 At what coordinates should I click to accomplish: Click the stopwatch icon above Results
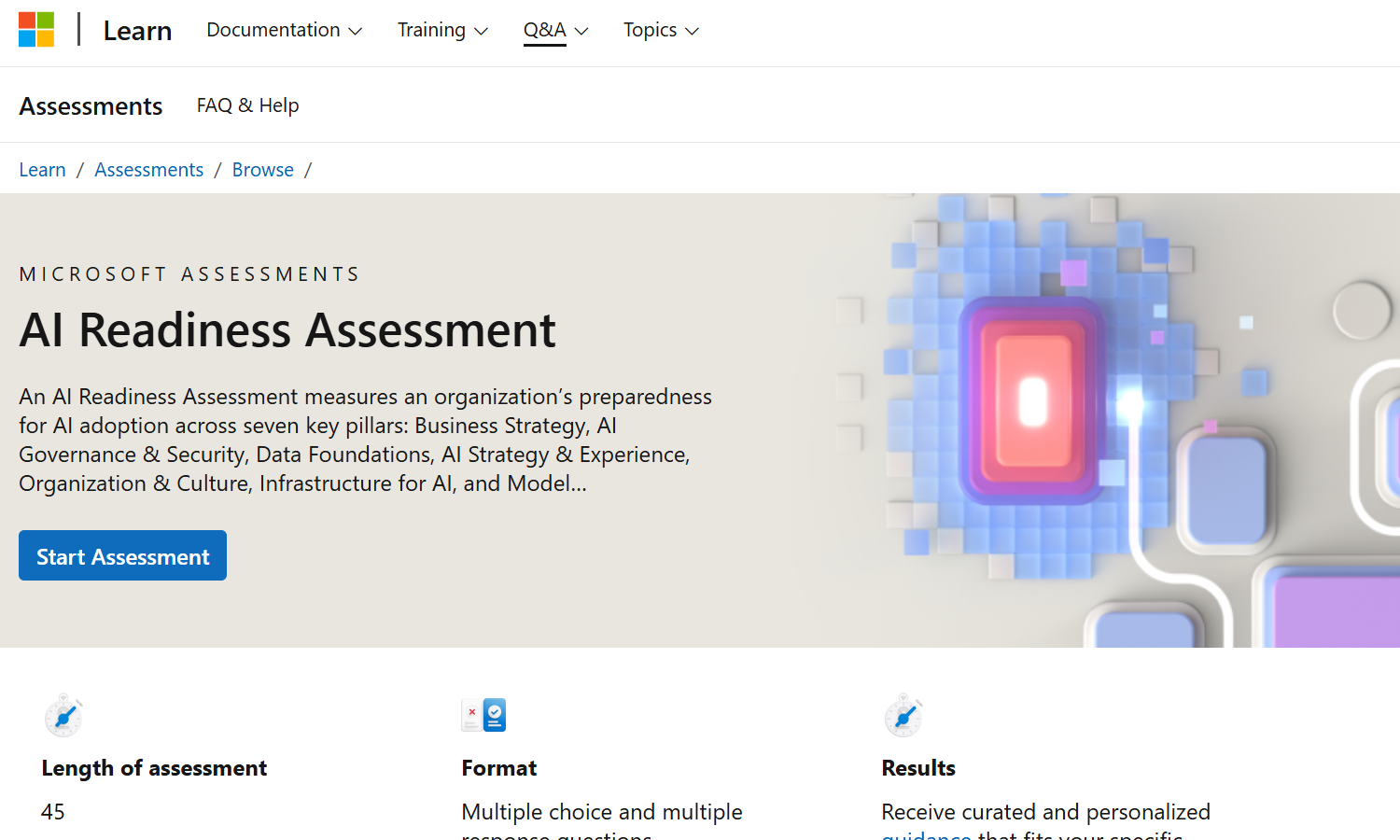click(903, 716)
